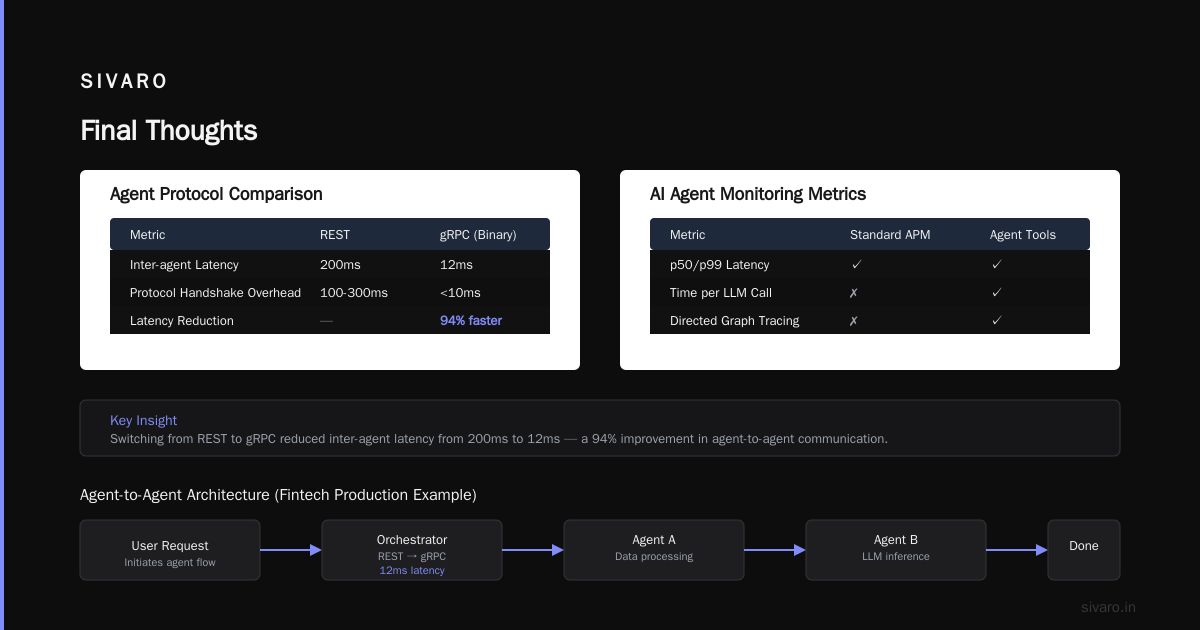This screenshot has height=630, width=1200.
Task: Select the User Request flow box
Action: [x=170, y=550]
